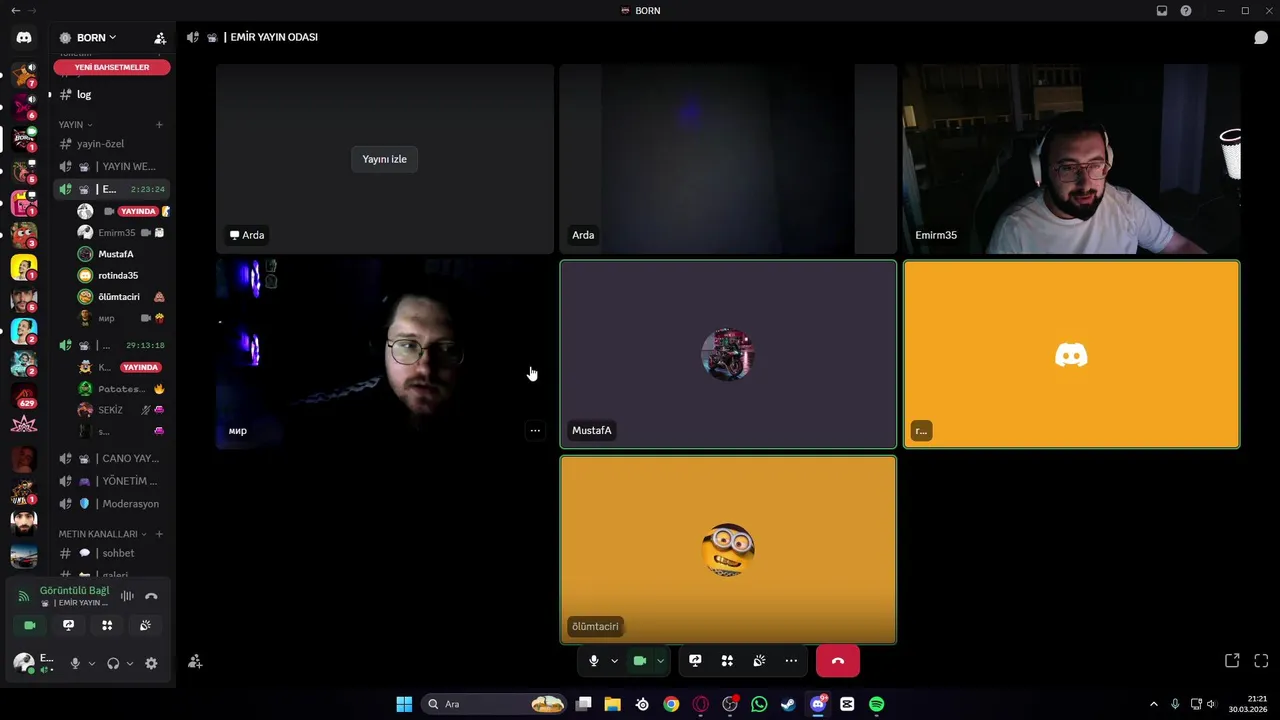Open Discord direct messages home icon
The image size is (1280, 720).
[24, 37]
